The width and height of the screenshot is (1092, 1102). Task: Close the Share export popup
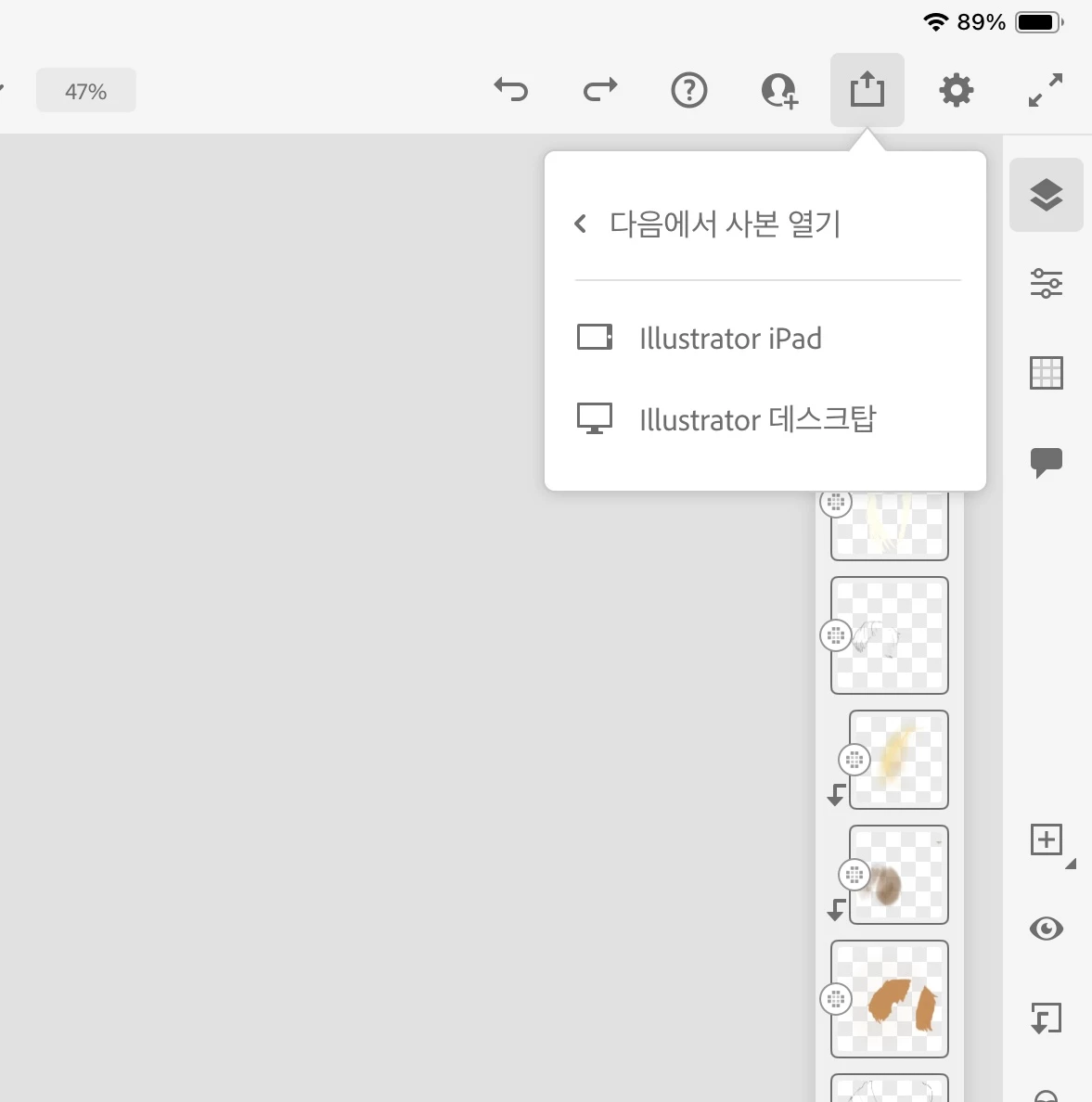(x=867, y=90)
